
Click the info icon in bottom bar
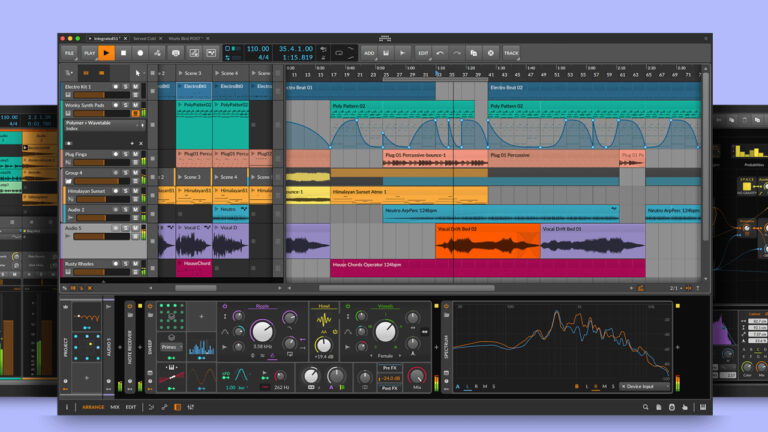click(x=67, y=407)
